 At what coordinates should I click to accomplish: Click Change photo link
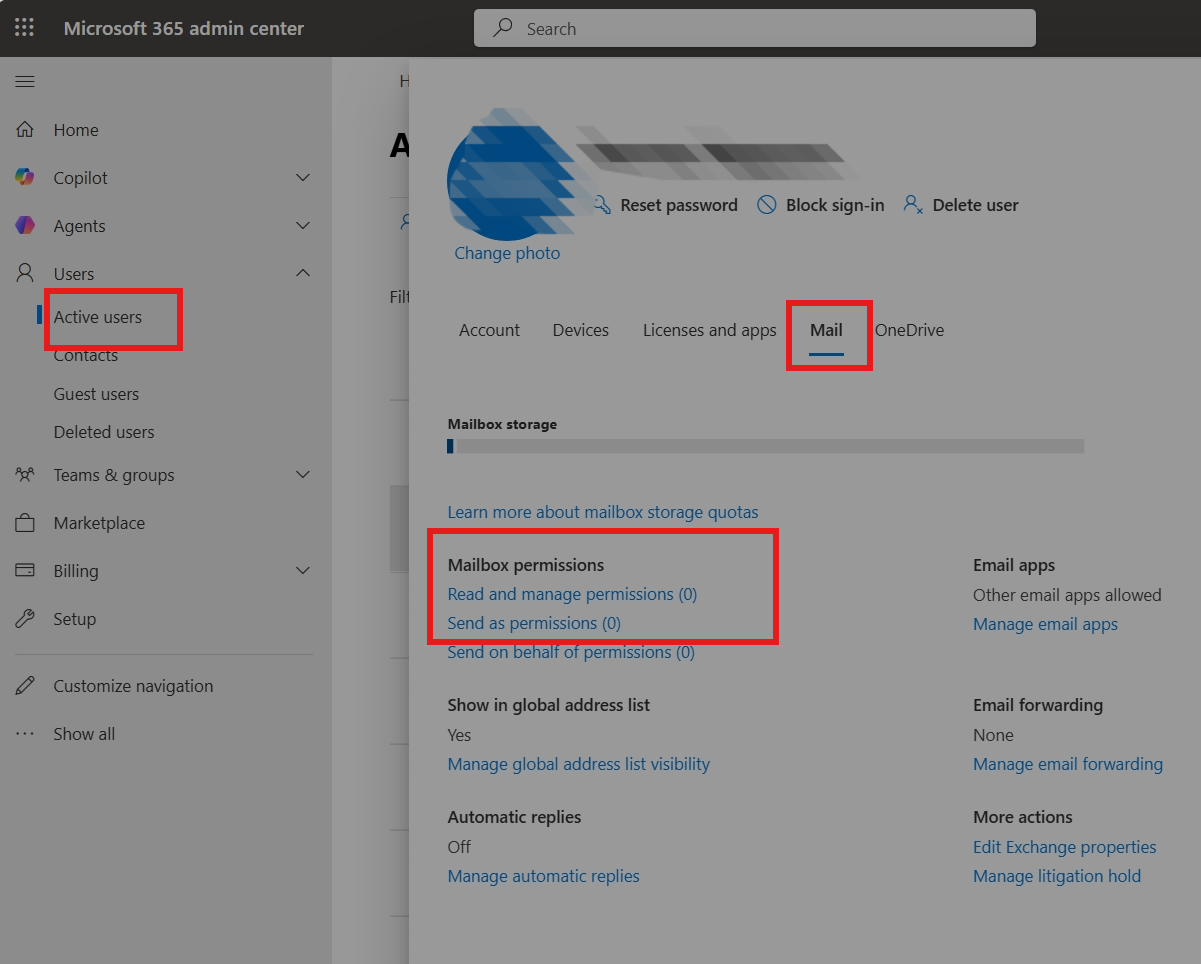[507, 253]
